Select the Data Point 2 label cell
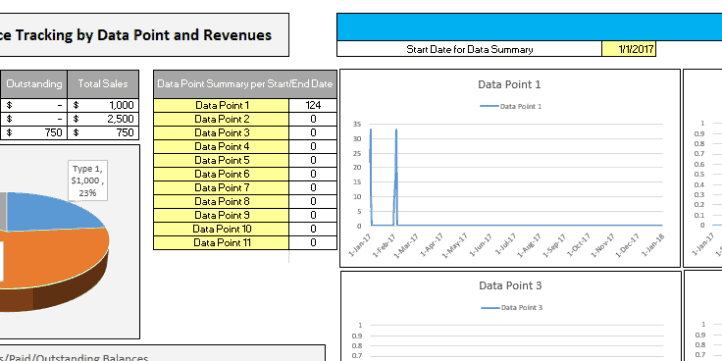The width and height of the screenshot is (722, 361). point(221,119)
